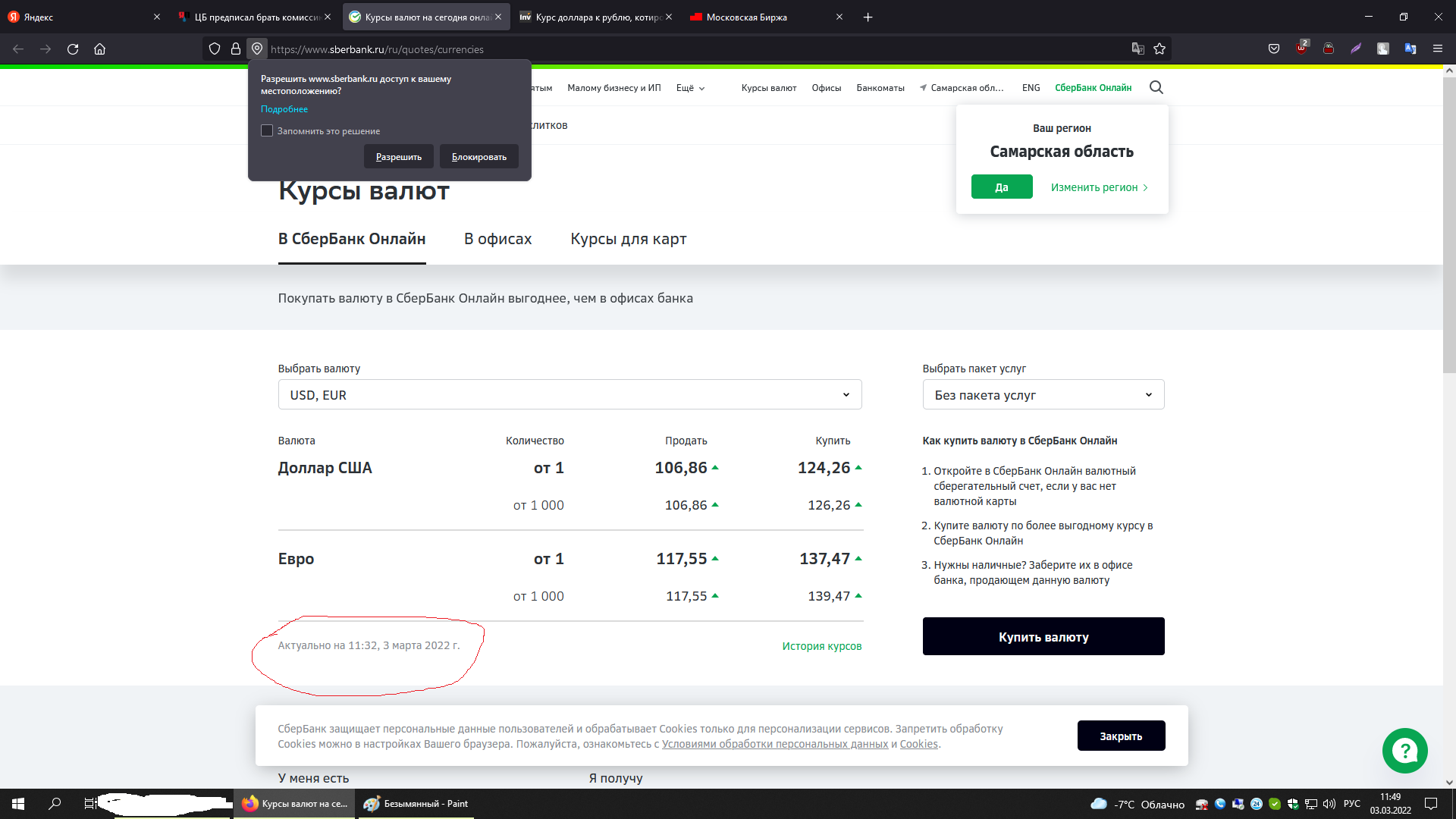Open tracking protection shield in address bar
Image resolution: width=1456 pixels, height=819 pixels.
215,49
